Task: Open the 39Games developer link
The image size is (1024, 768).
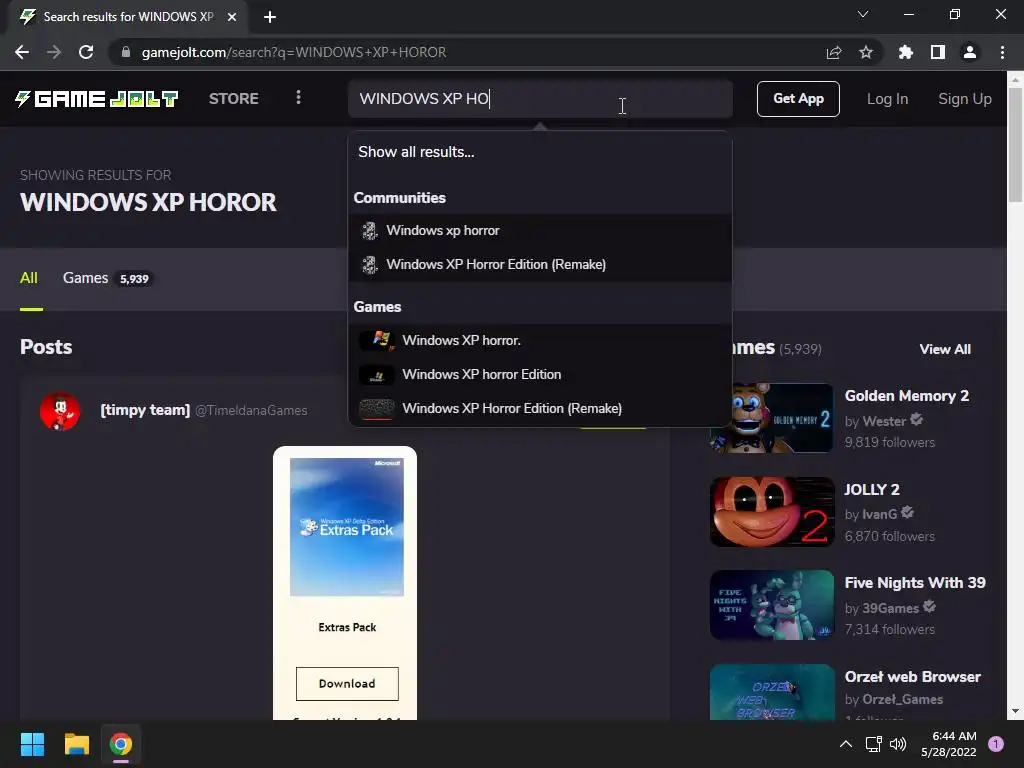Action: (x=891, y=609)
